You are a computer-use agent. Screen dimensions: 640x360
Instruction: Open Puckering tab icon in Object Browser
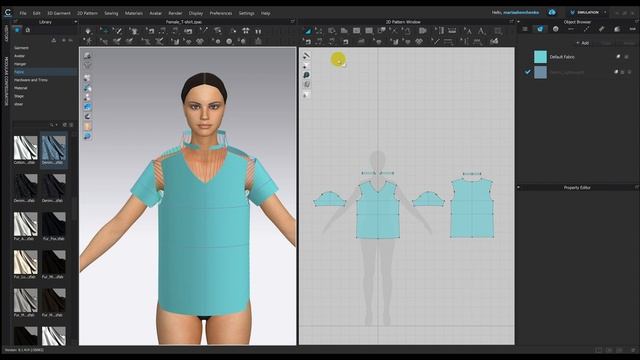pyautogui.click(x=601, y=29)
